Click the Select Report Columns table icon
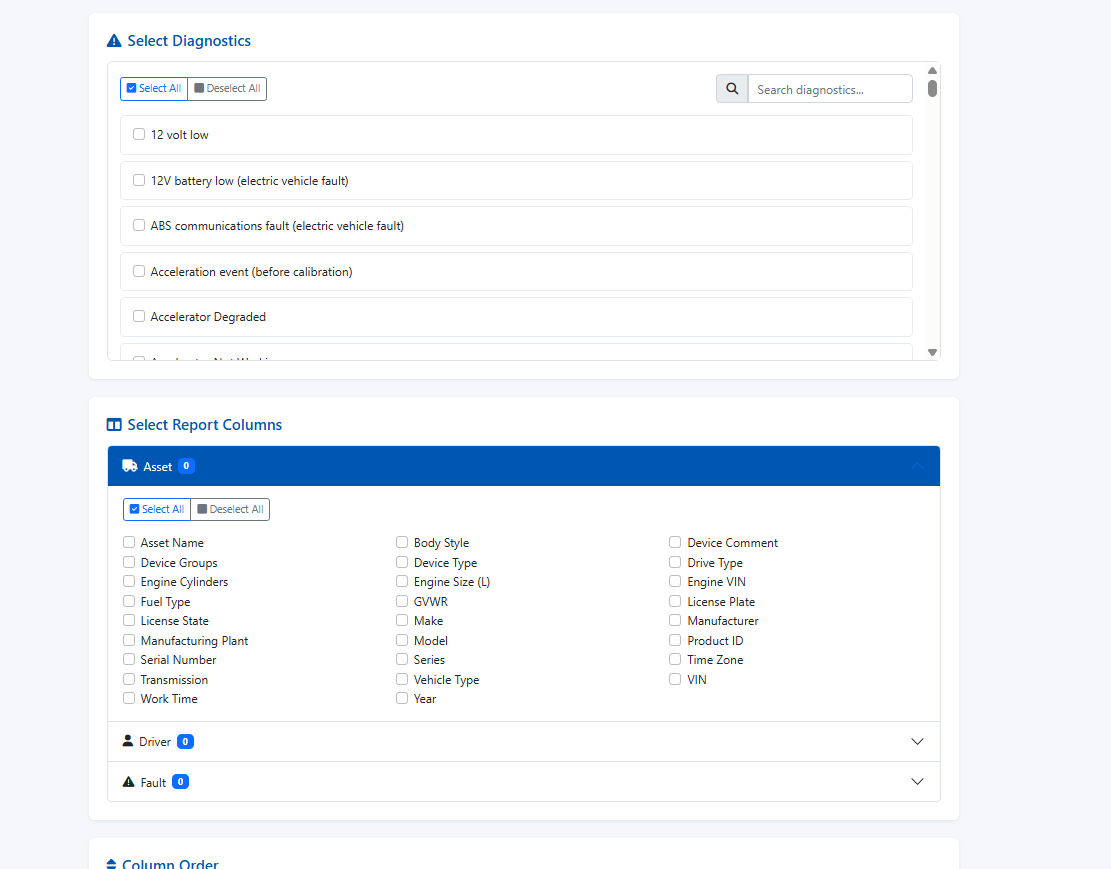Image resolution: width=1111 pixels, height=869 pixels. point(114,425)
